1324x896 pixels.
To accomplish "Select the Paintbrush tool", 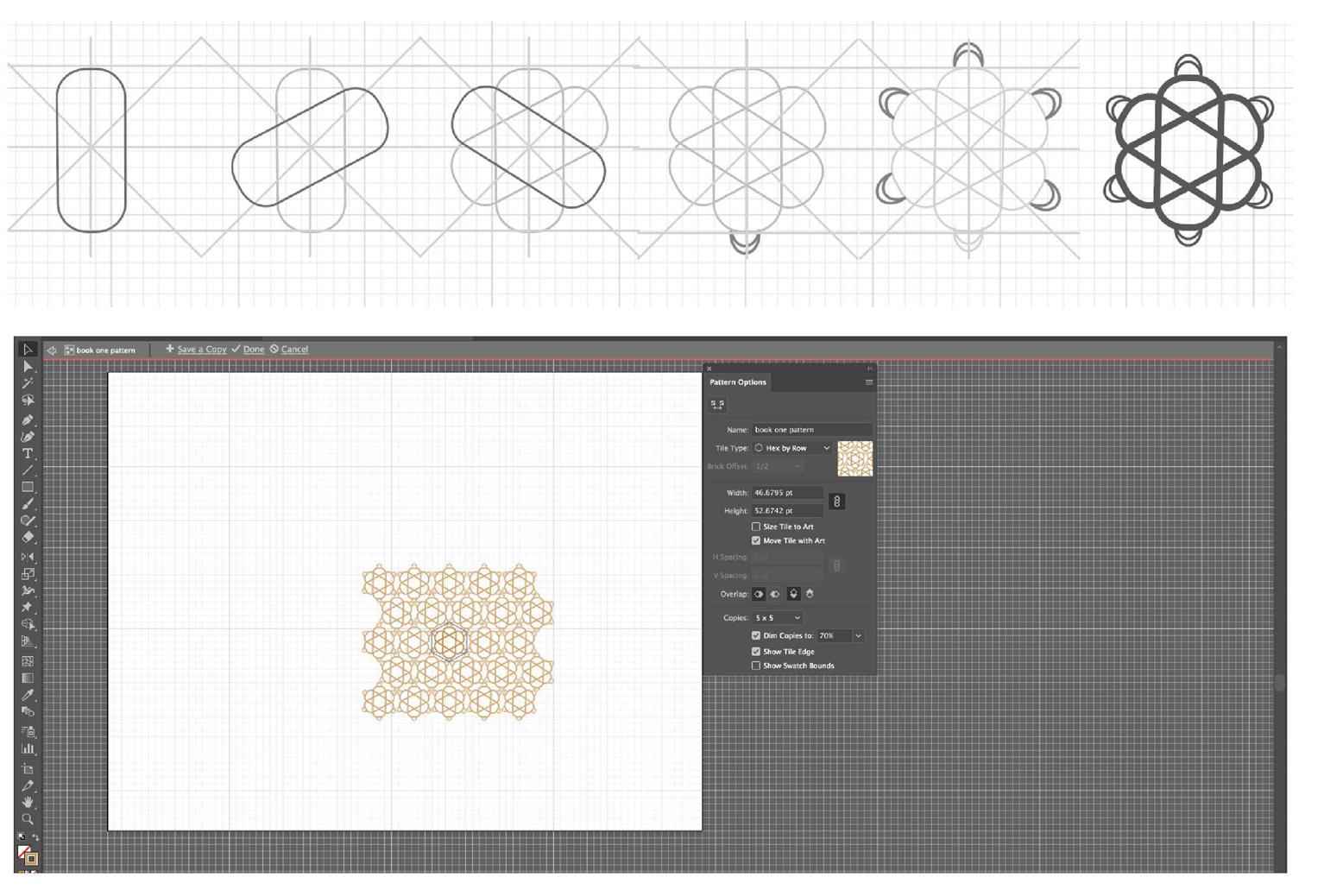I will pos(28,504).
